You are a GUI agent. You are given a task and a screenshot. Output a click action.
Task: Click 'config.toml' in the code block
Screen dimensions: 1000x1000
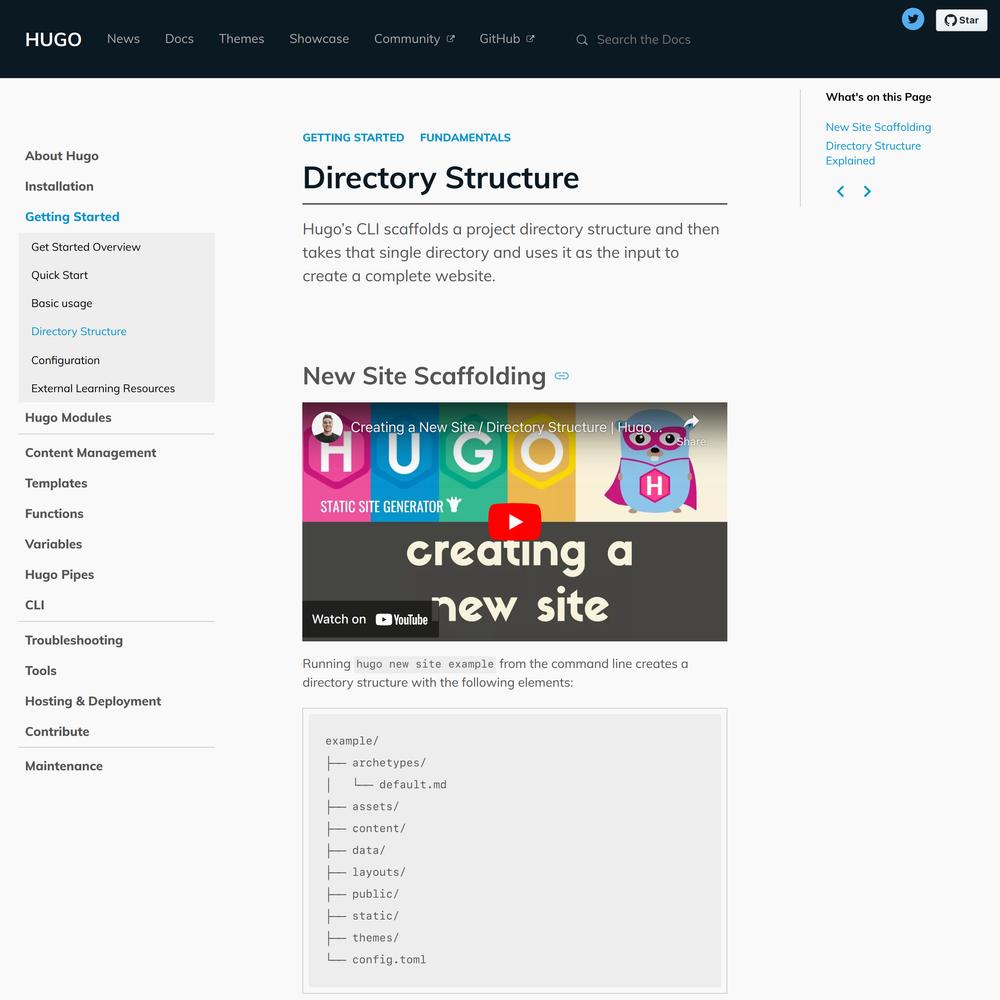coord(389,959)
